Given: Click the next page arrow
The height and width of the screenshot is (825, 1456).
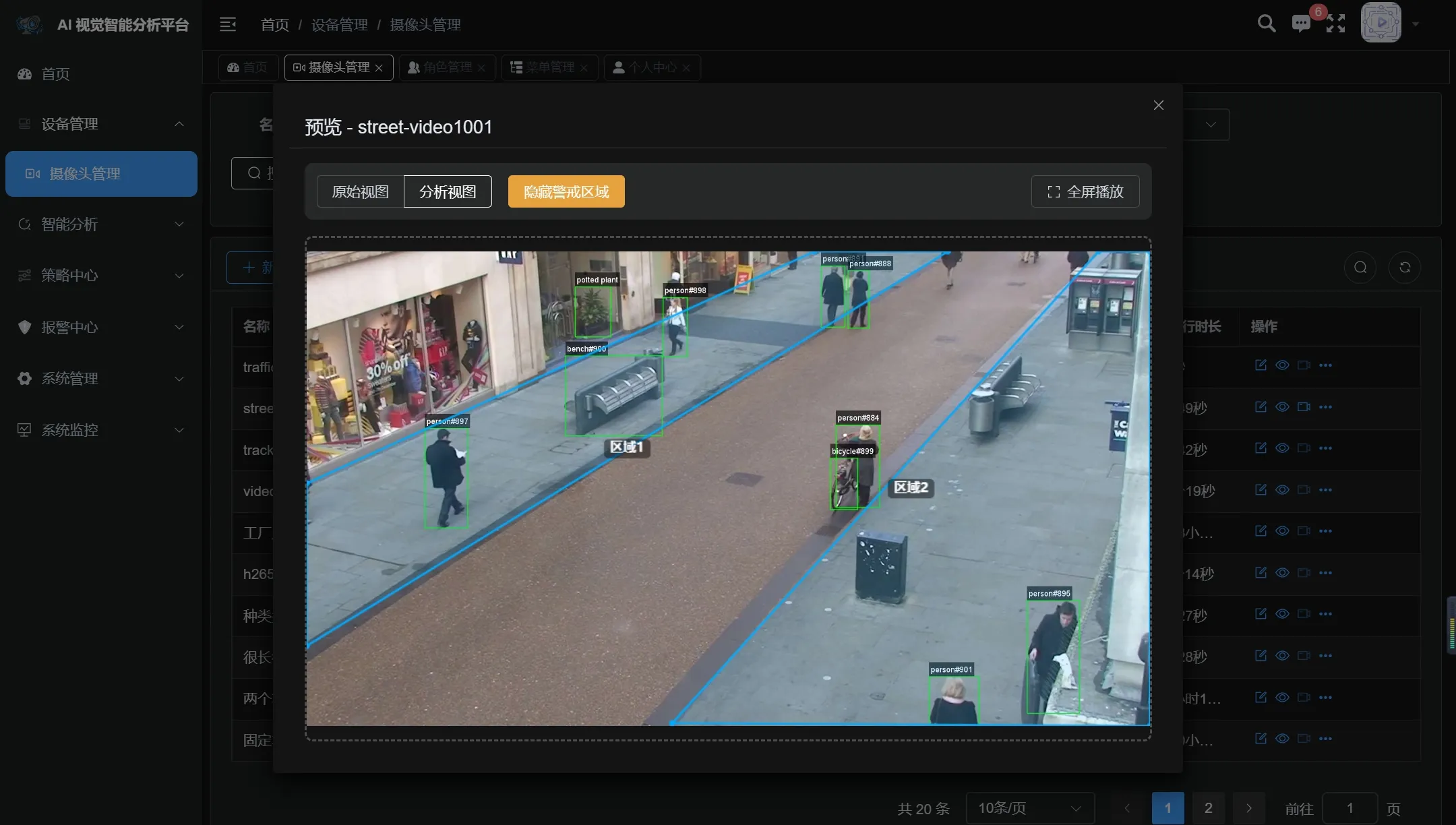Looking at the screenshot, I should click(x=1248, y=807).
